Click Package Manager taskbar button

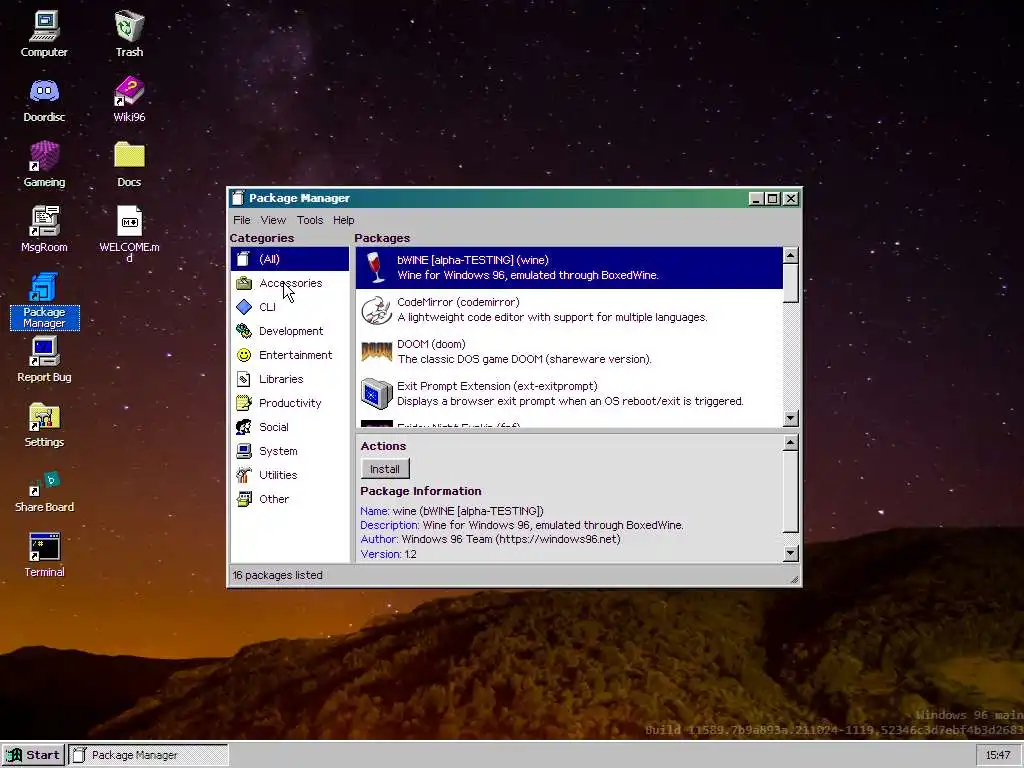tap(149, 755)
